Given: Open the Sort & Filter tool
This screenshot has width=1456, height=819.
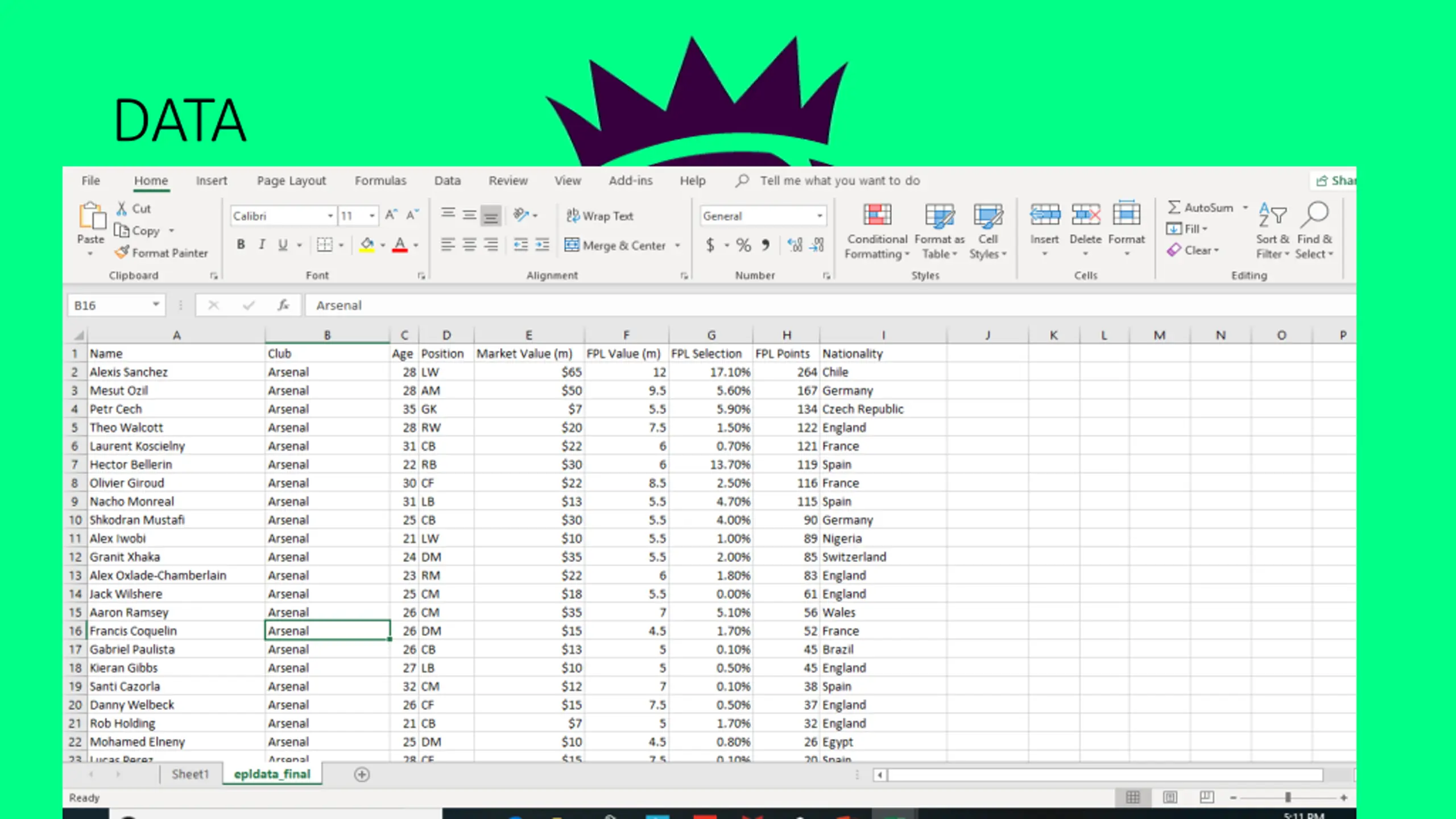Looking at the screenshot, I should pos(1272,231).
